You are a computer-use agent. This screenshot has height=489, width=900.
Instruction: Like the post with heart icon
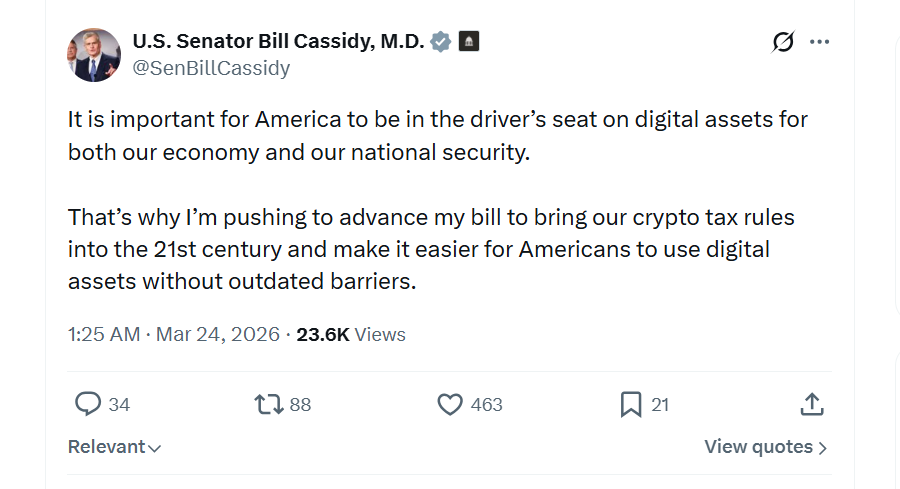[x=450, y=404]
